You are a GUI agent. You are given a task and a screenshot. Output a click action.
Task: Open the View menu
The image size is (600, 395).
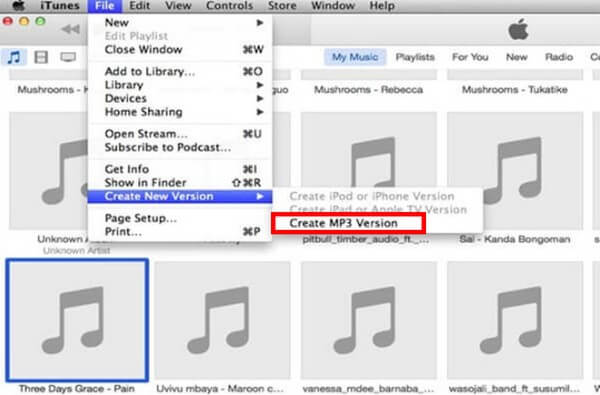[x=178, y=6]
